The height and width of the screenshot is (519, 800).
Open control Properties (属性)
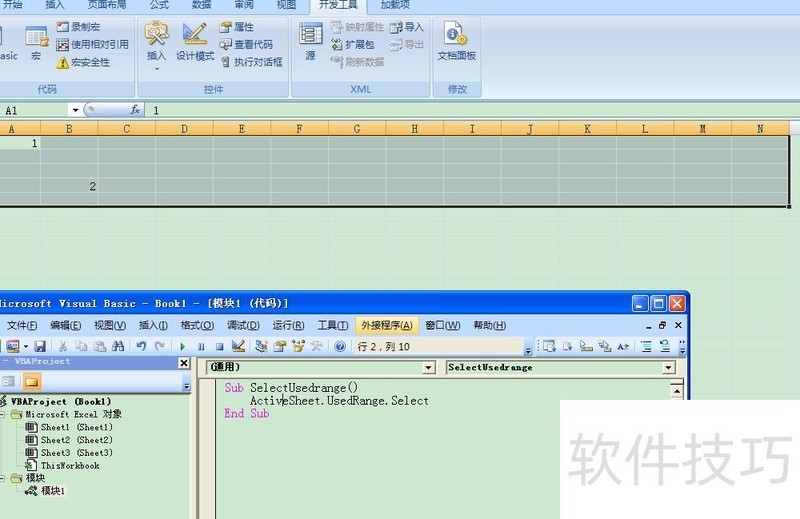click(237, 27)
